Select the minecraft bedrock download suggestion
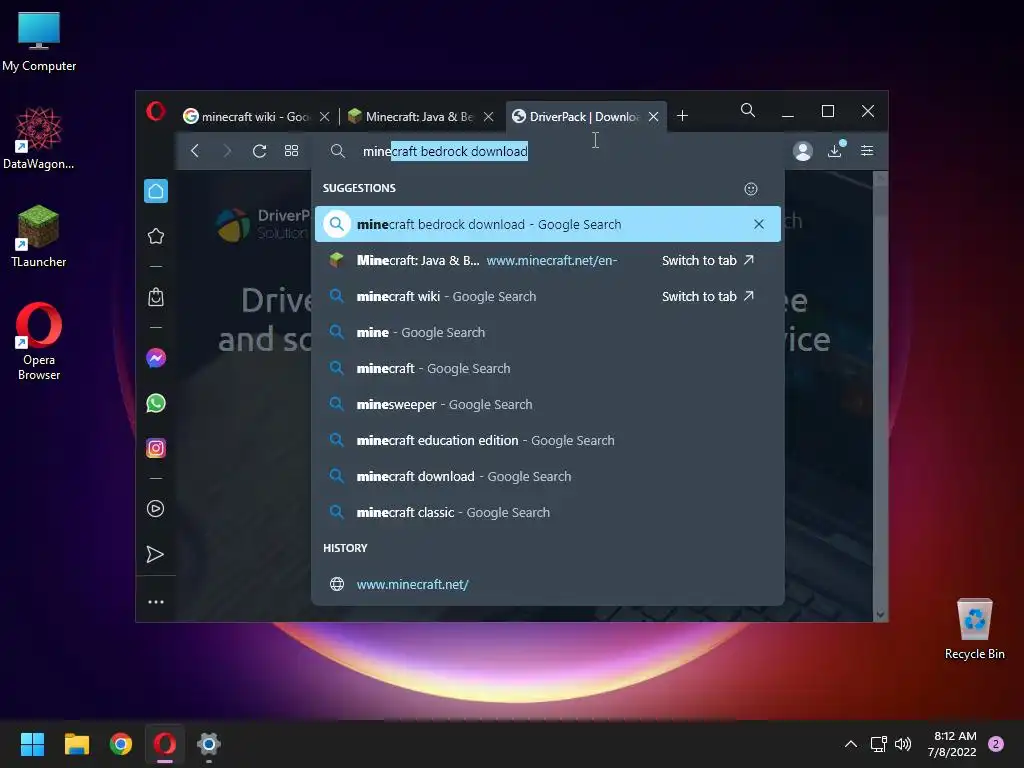This screenshot has height=768, width=1024. point(547,224)
